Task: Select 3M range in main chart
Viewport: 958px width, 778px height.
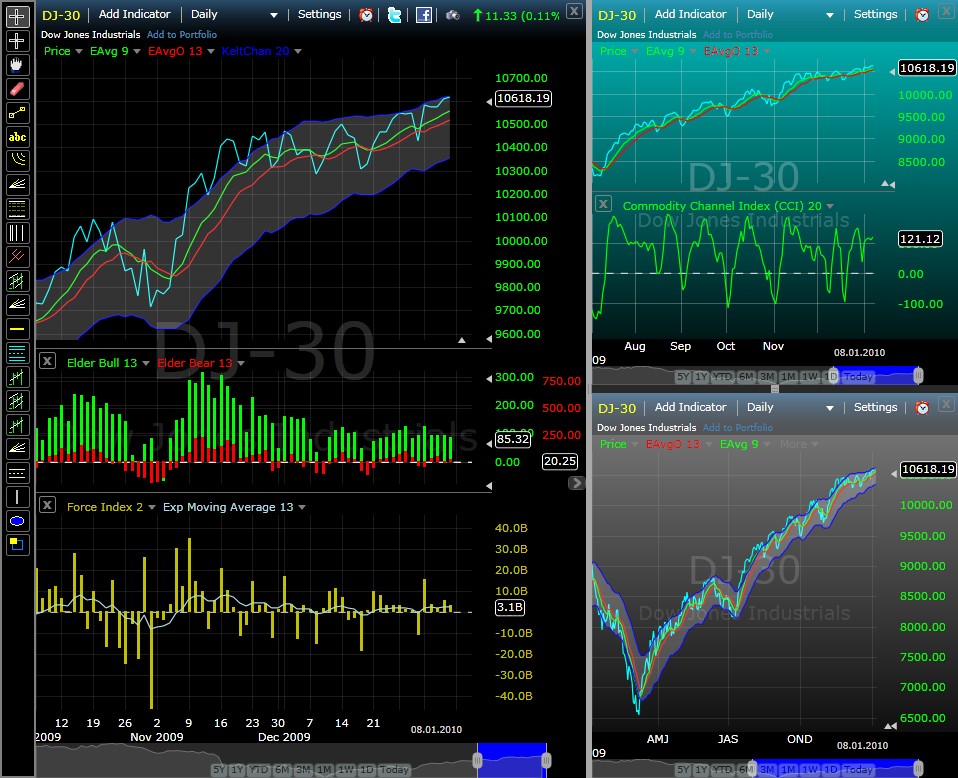Action: [x=304, y=769]
